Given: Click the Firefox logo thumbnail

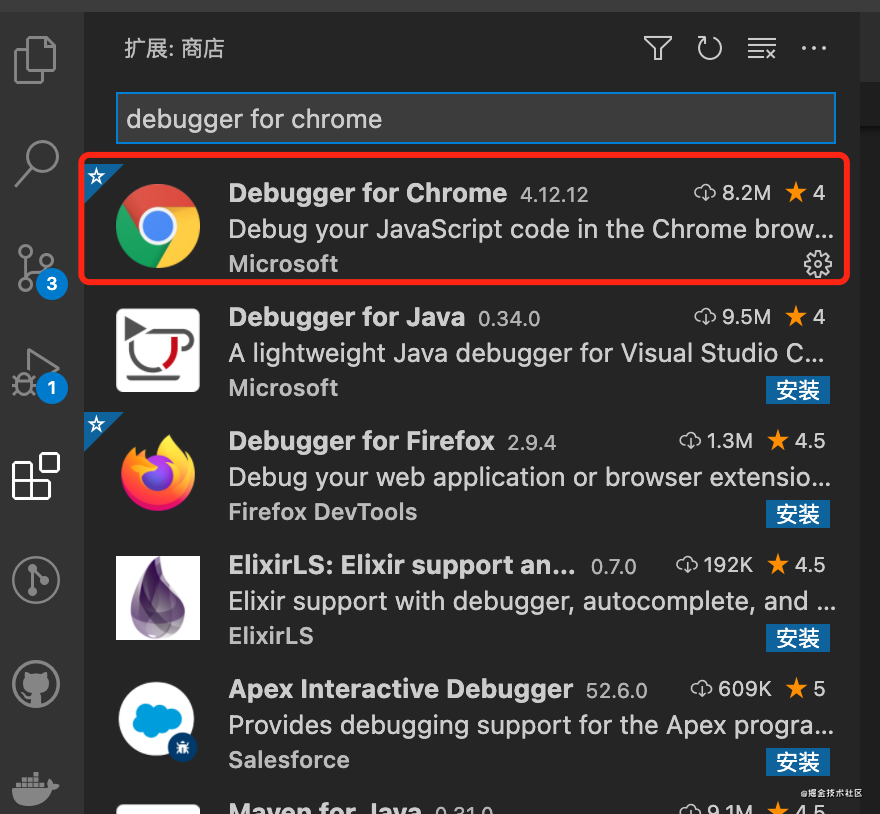Looking at the screenshot, I should (158, 473).
